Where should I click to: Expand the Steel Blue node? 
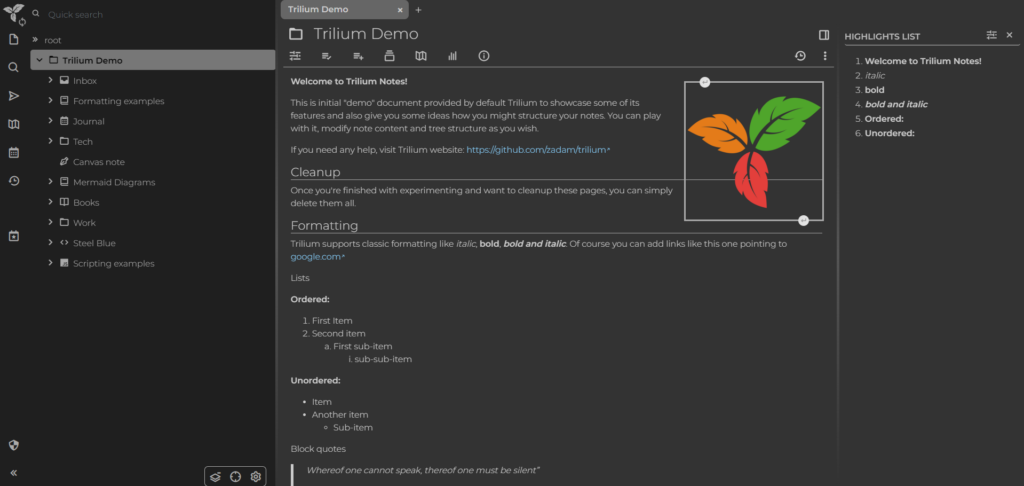[50, 242]
